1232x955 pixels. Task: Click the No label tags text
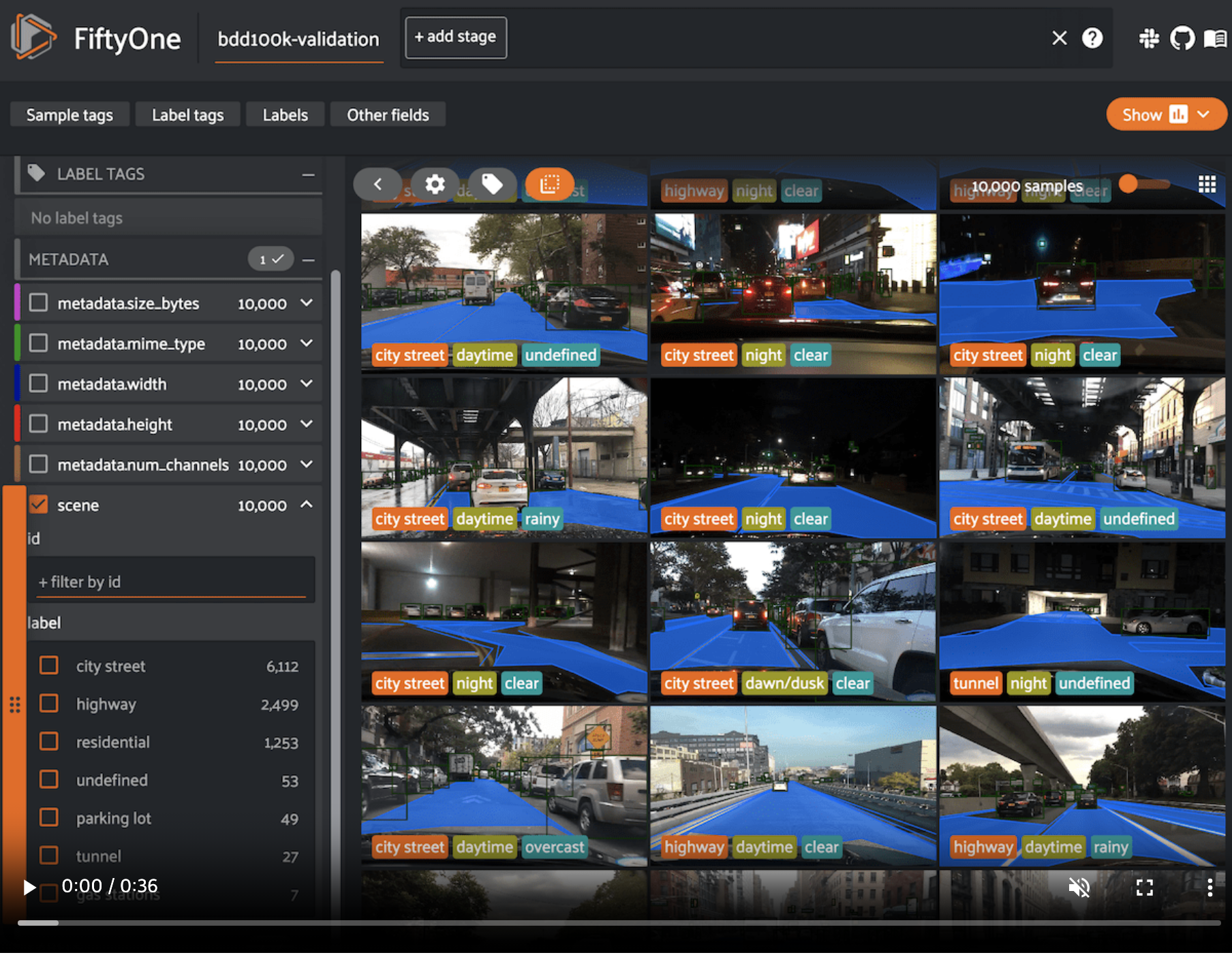[x=77, y=218]
